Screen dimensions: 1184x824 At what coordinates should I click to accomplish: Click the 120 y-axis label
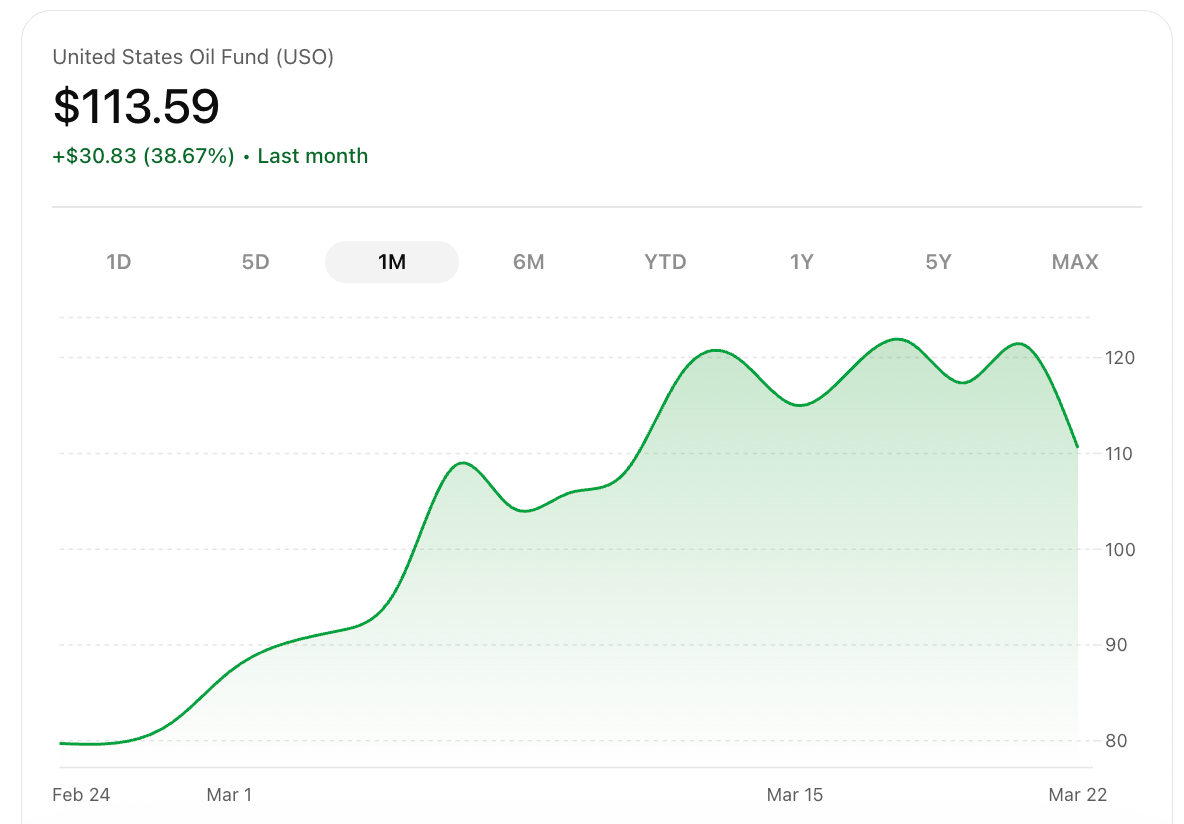1119,358
